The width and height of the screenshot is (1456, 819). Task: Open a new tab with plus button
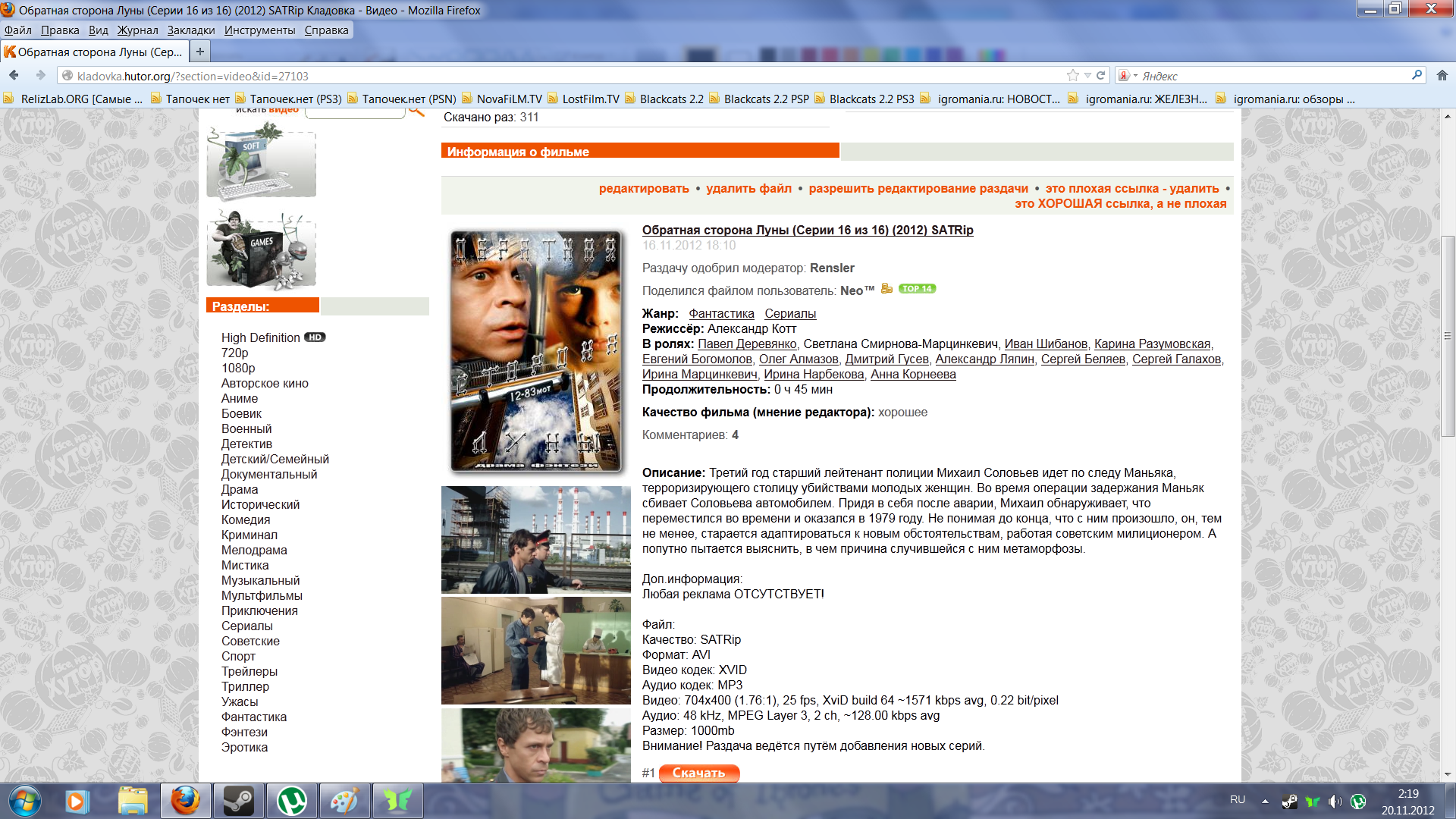pyautogui.click(x=199, y=52)
